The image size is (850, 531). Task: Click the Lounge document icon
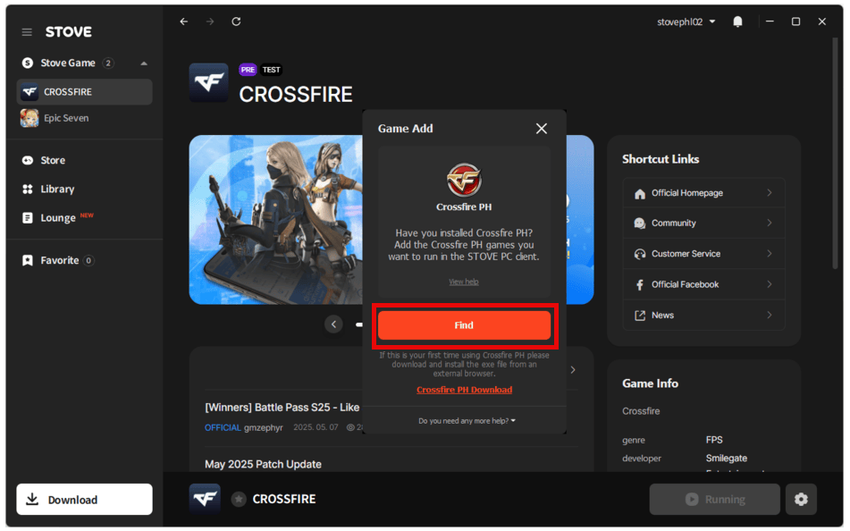tap(27, 218)
